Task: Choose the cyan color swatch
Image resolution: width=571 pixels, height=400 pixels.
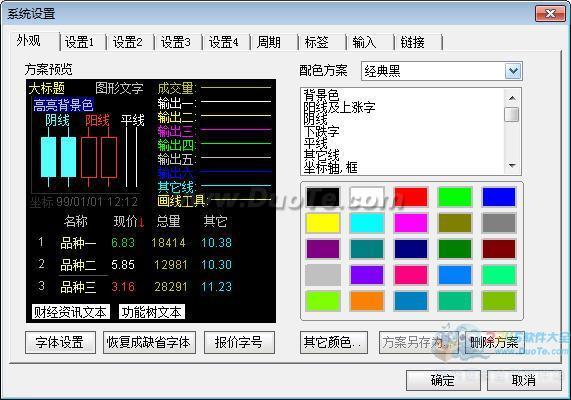Action: click(x=367, y=223)
